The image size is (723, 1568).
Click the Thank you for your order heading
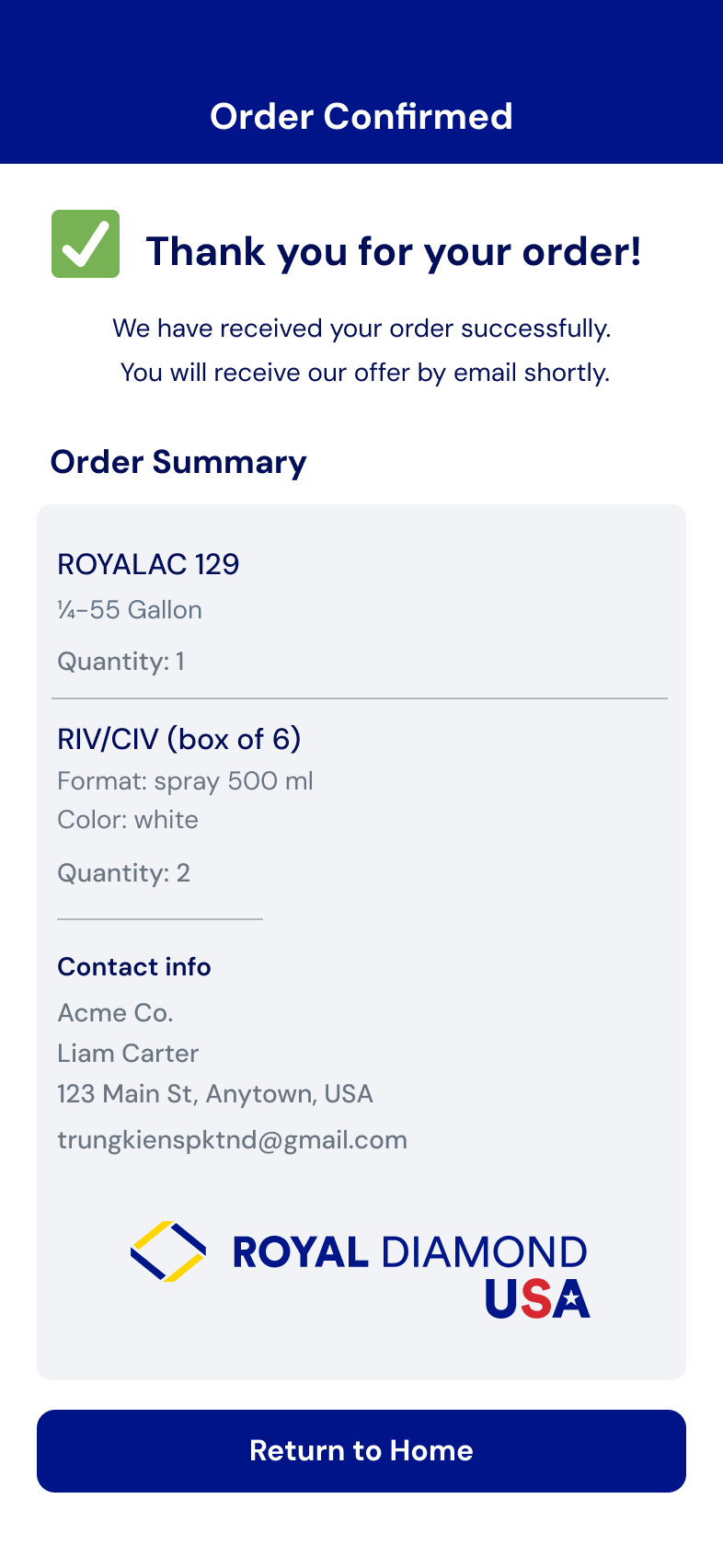[x=394, y=251]
